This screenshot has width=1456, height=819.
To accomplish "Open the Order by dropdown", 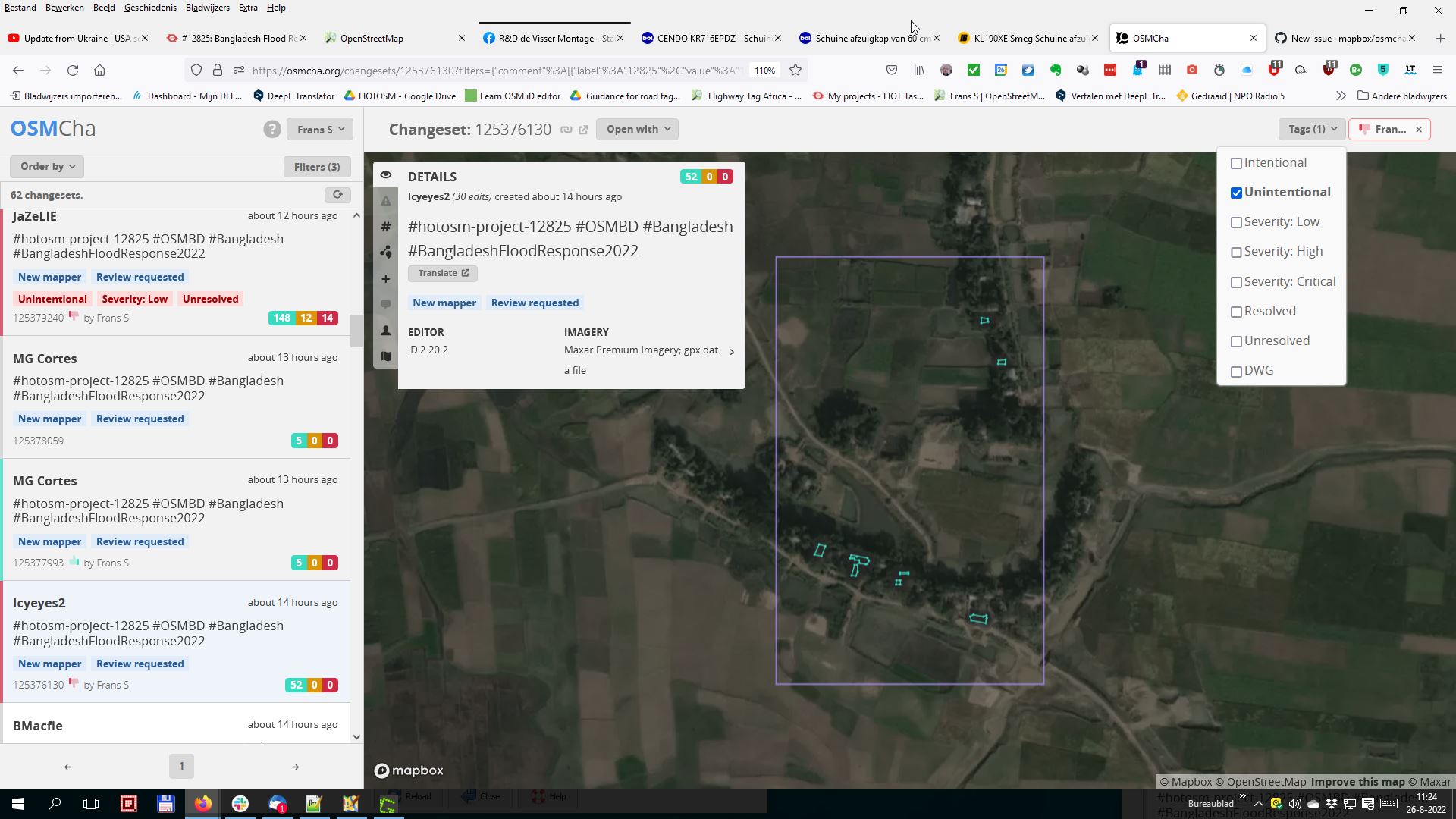I will pyautogui.click(x=47, y=166).
